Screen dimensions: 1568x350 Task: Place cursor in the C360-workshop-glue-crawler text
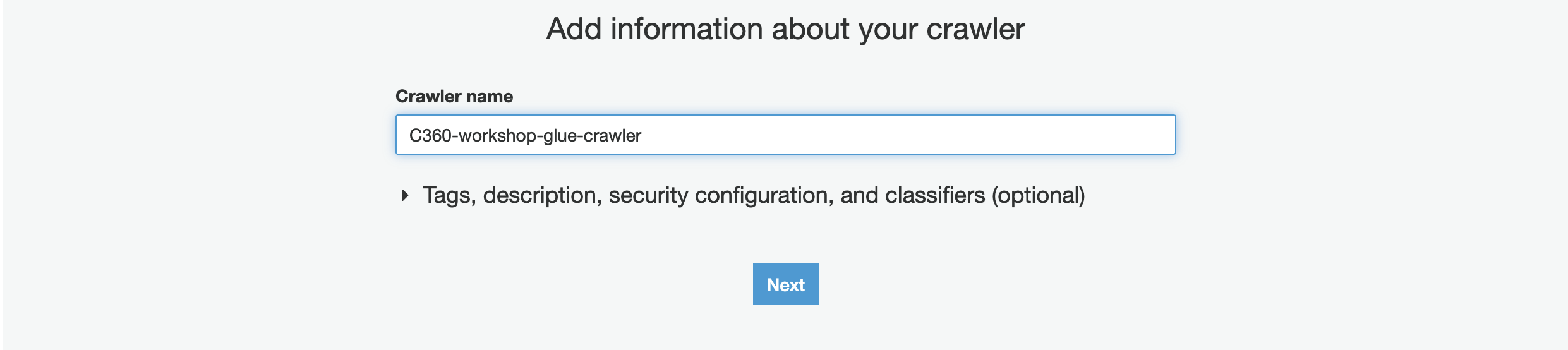(x=525, y=135)
